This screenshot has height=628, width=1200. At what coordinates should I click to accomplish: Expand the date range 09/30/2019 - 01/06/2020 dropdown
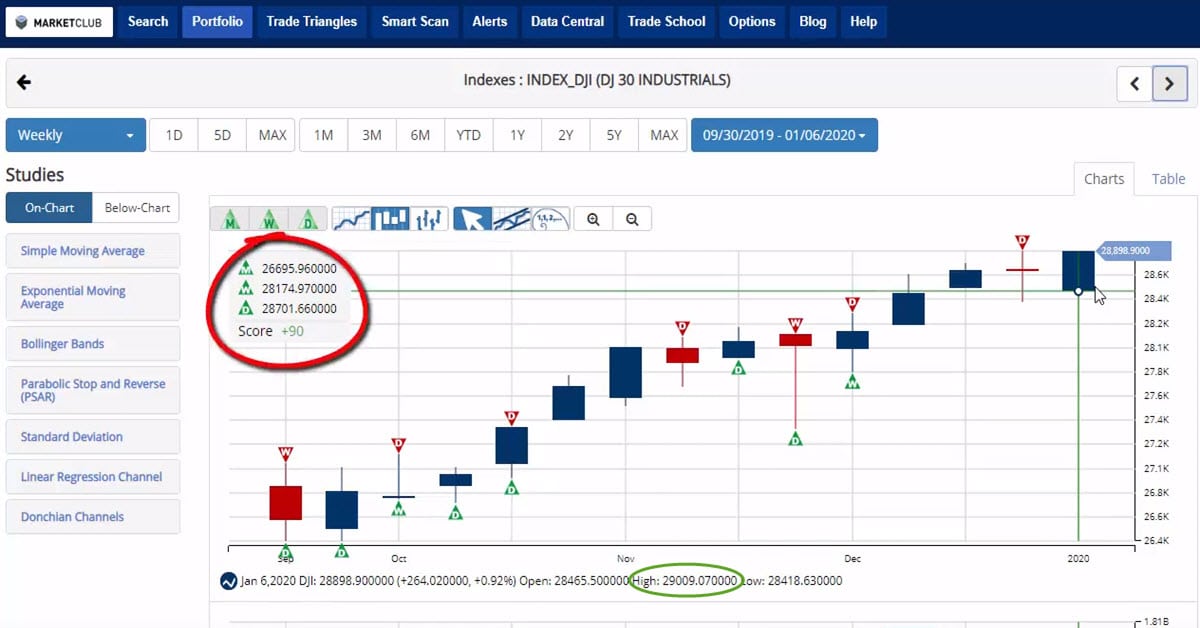(784, 135)
